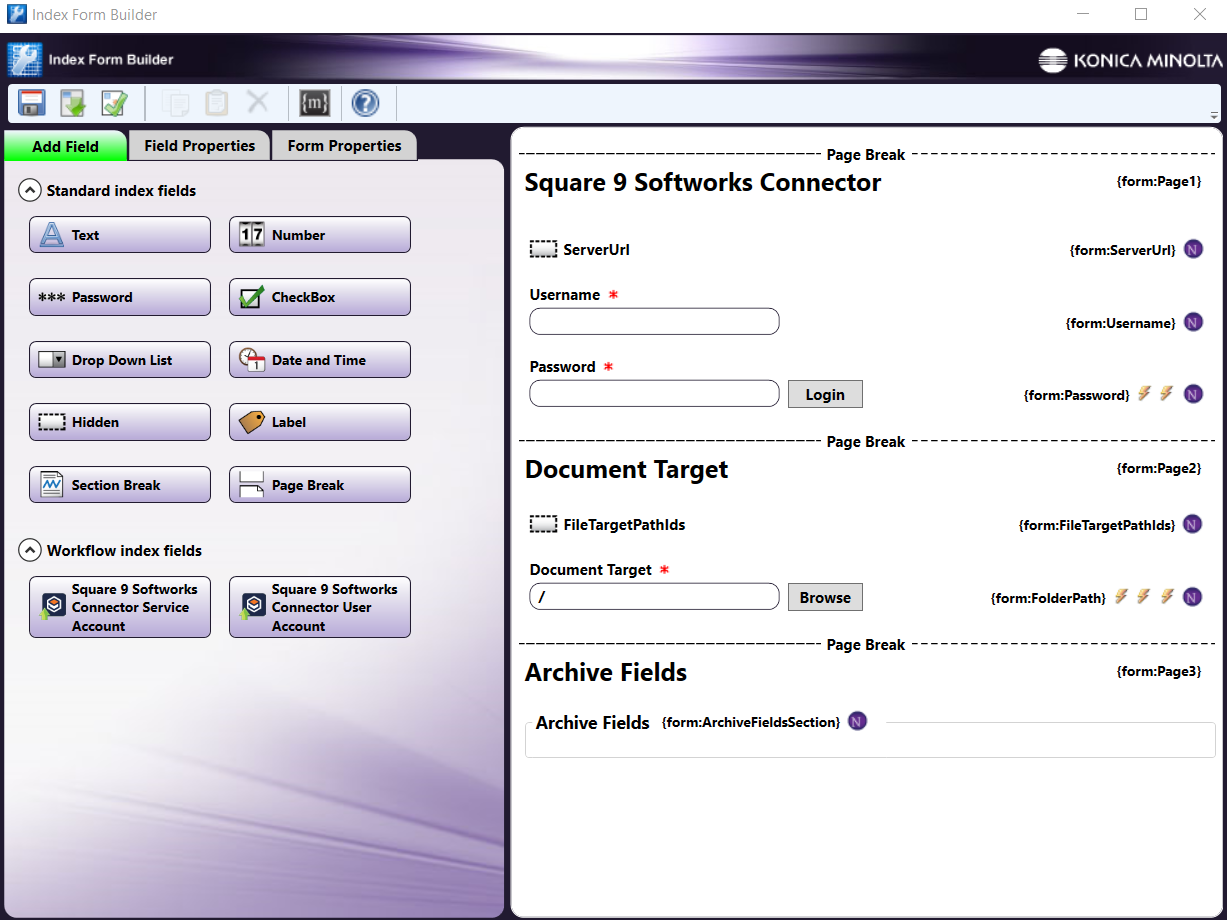The width and height of the screenshot is (1227, 920).
Task: Click the Document Target path input box
Action: 654,597
